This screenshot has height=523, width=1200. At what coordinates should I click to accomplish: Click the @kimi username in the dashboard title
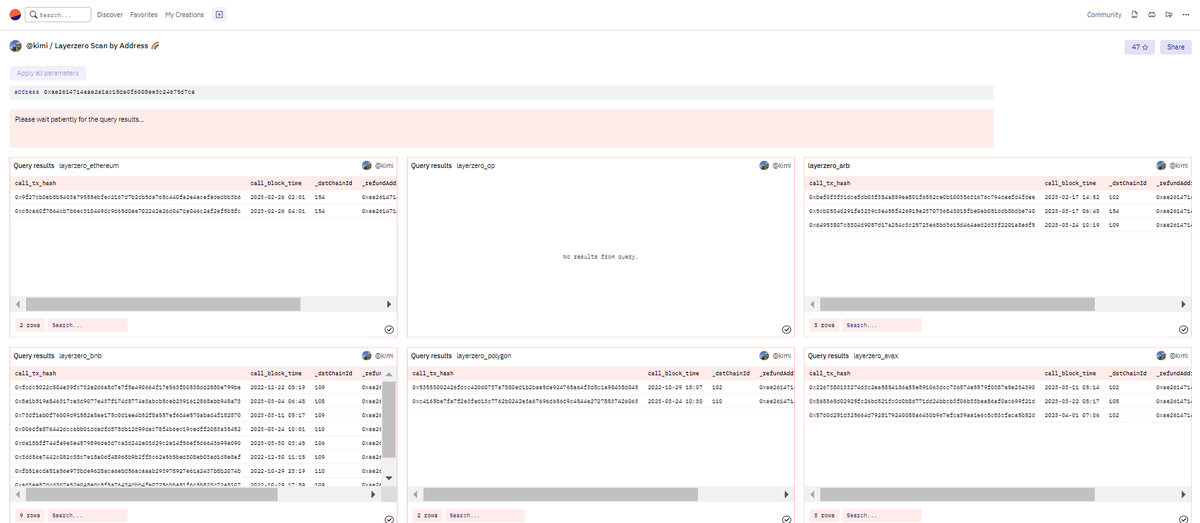37,46
